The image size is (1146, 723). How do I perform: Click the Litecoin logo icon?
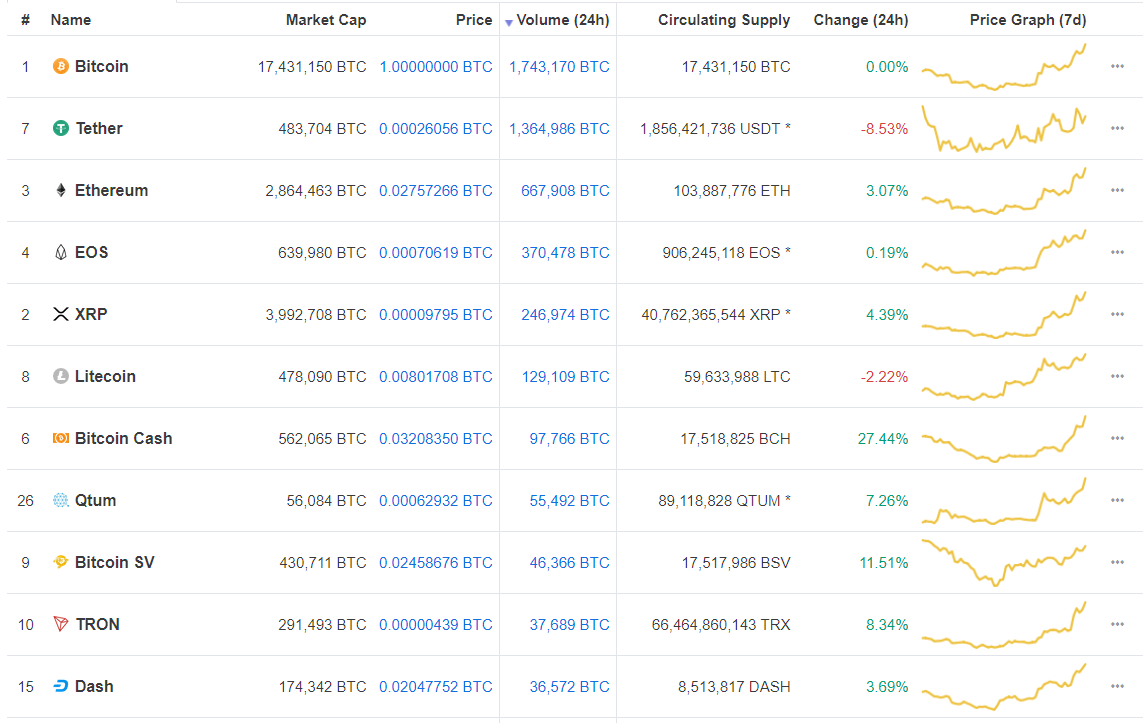pyautogui.click(x=61, y=377)
